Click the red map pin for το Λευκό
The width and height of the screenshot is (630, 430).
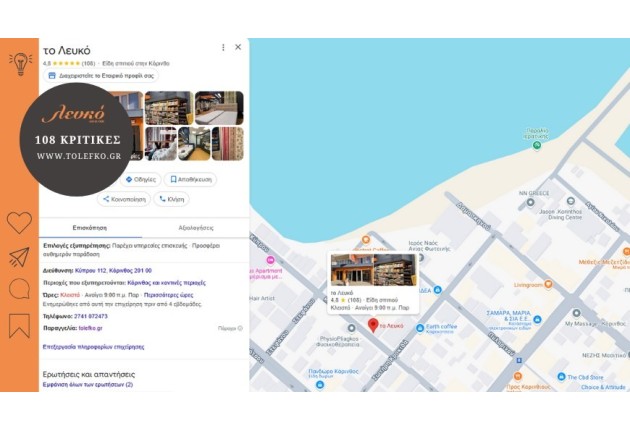coord(373,325)
